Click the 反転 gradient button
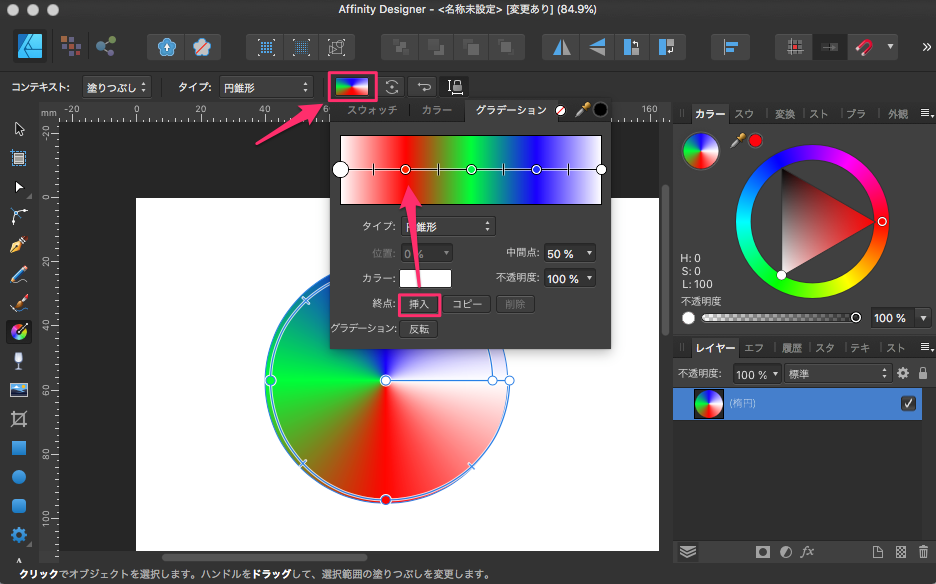This screenshot has height=584, width=936. [419, 329]
